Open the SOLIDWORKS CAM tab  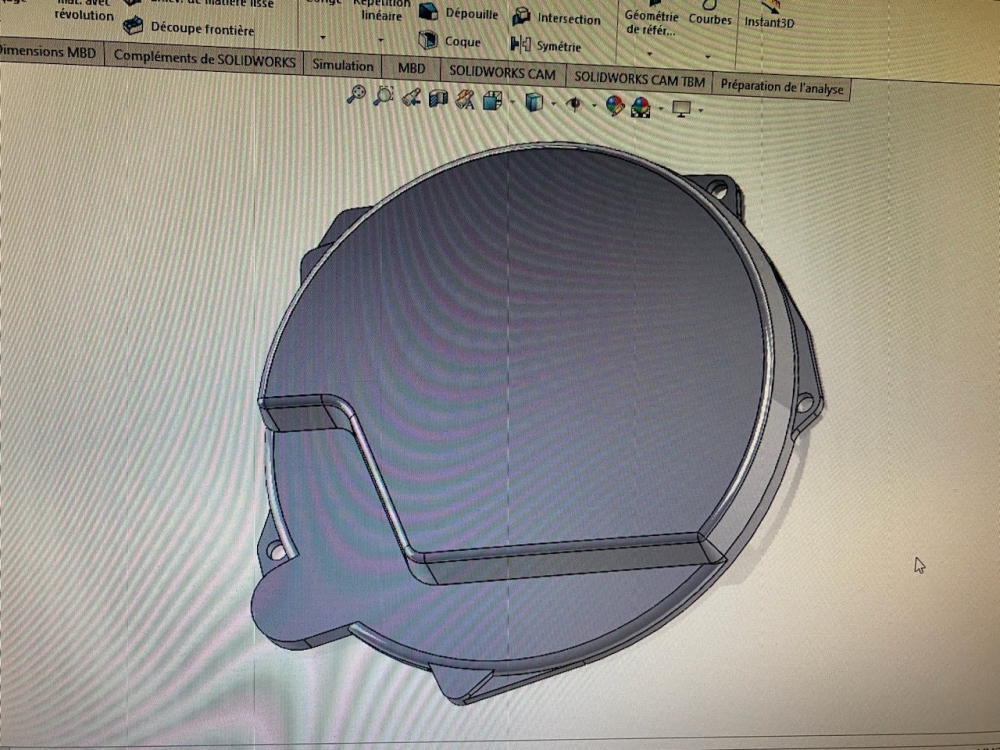[502, 72]
